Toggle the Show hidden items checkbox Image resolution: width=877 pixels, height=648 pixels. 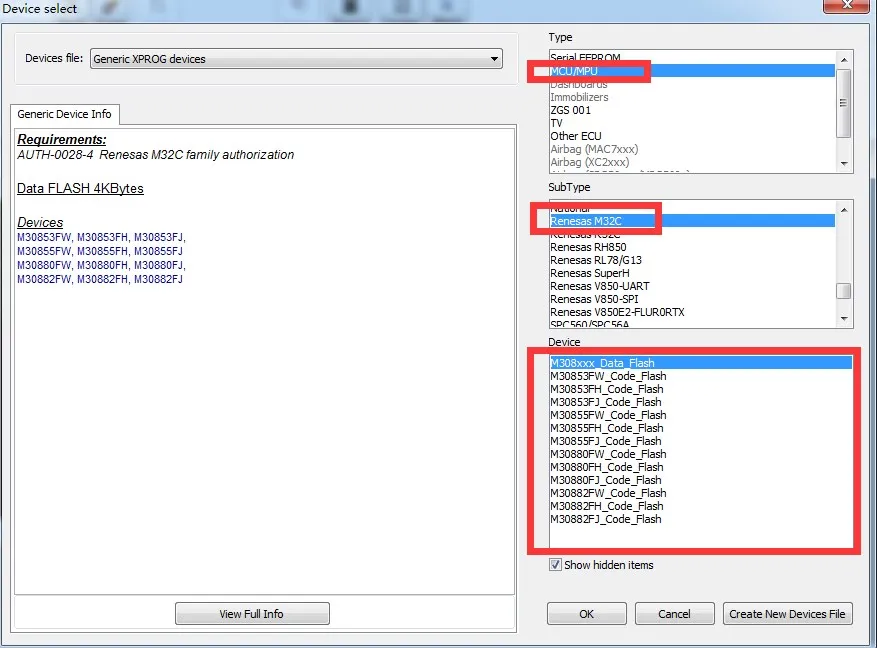click(x=555, y=565)
